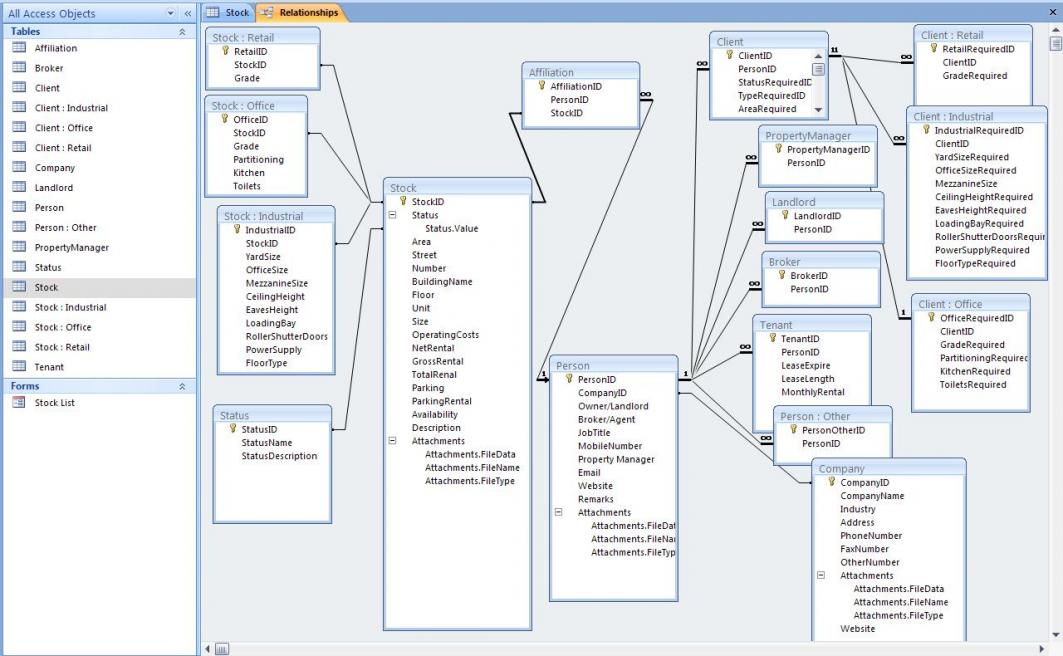Viewport: 1063px width, 656px height.
Task: Close the navigation pane with shutter bar button
Action: tap(188, 13)
